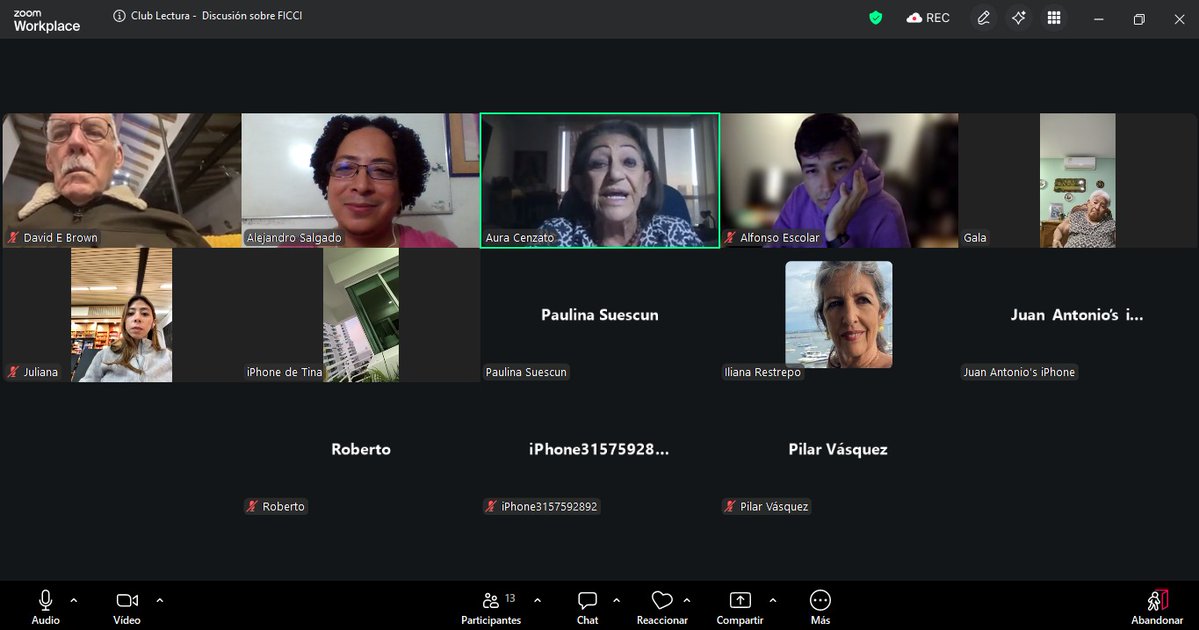Click the Iliana Restrepo name label
1199x630 pixels.
(x=762, y=372)
